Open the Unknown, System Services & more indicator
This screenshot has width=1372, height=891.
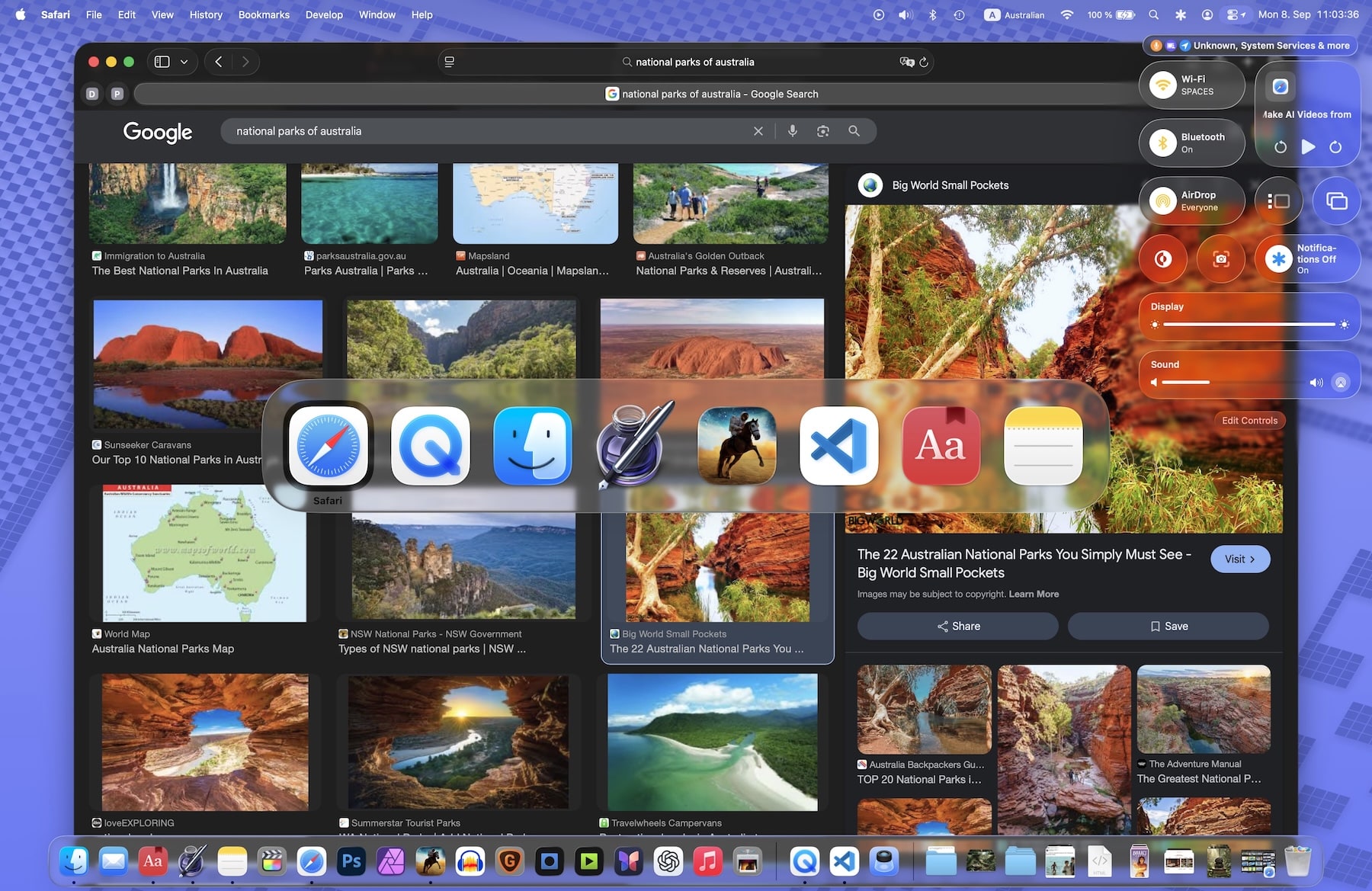[x=1251, y=46]
